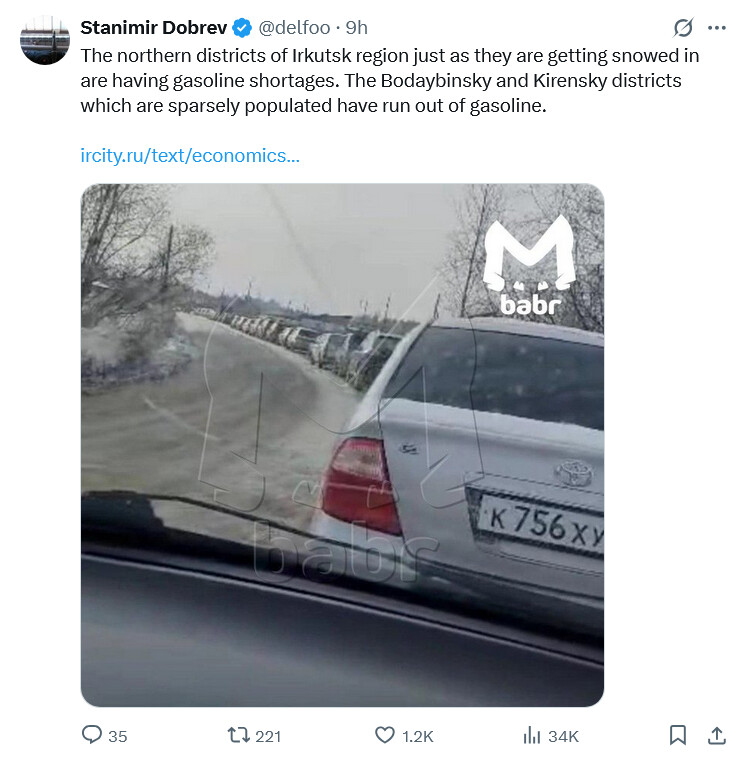This screenshot has height=762, width=748.
Task: Like the post with the heart icon
Action: [384, 735]
